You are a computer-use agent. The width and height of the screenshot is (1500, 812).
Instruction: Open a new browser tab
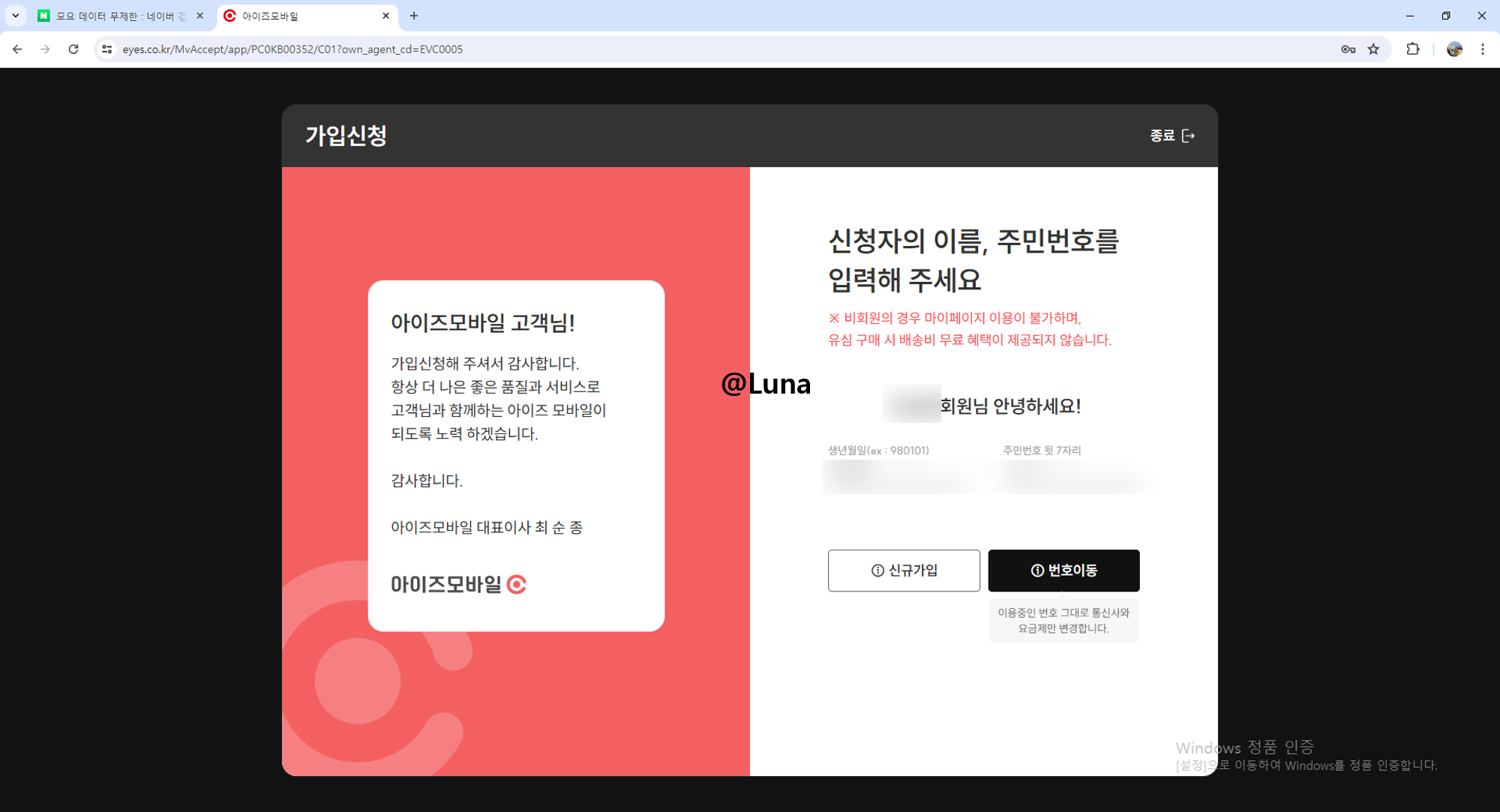point(414,16)
